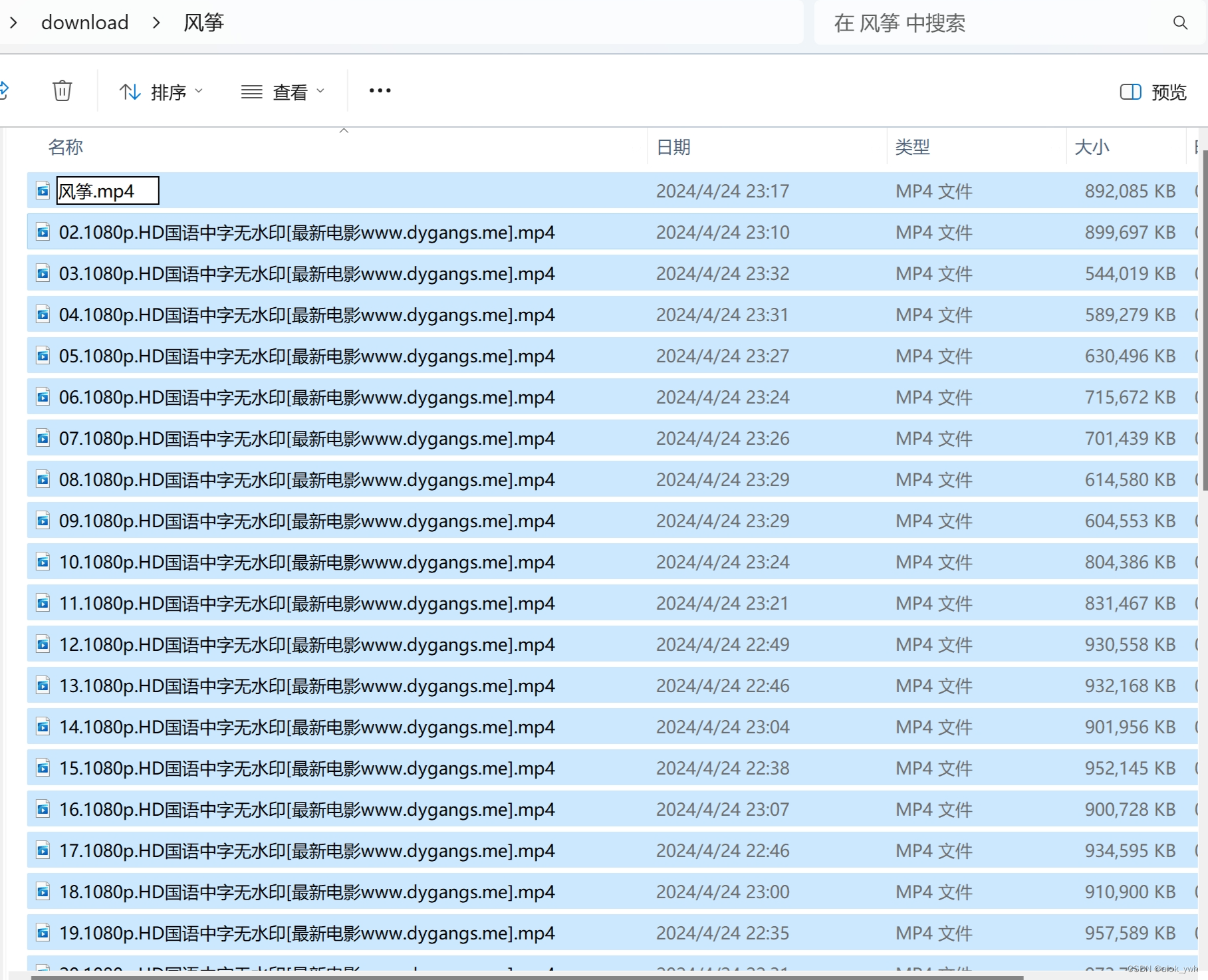
Task: Click the file icon of 16.1080p.HD file
Action: 43,809
